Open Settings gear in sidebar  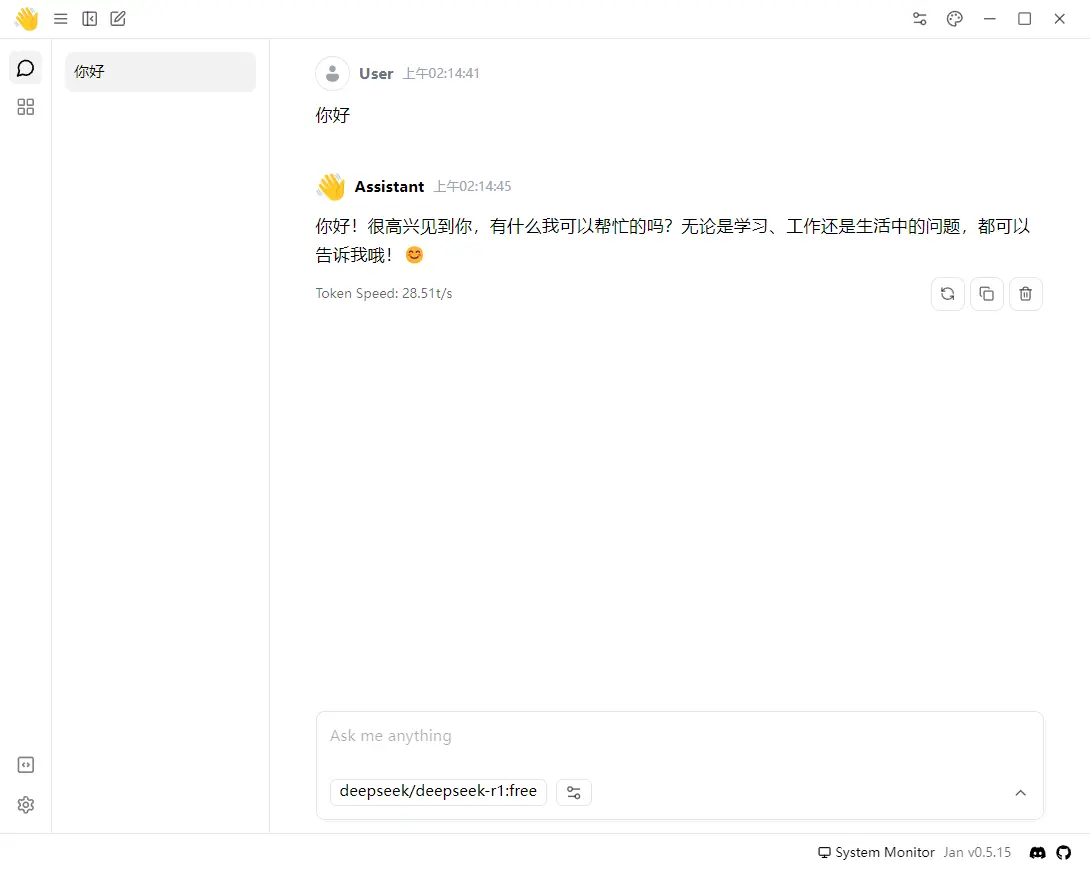(x=26, y=805)
